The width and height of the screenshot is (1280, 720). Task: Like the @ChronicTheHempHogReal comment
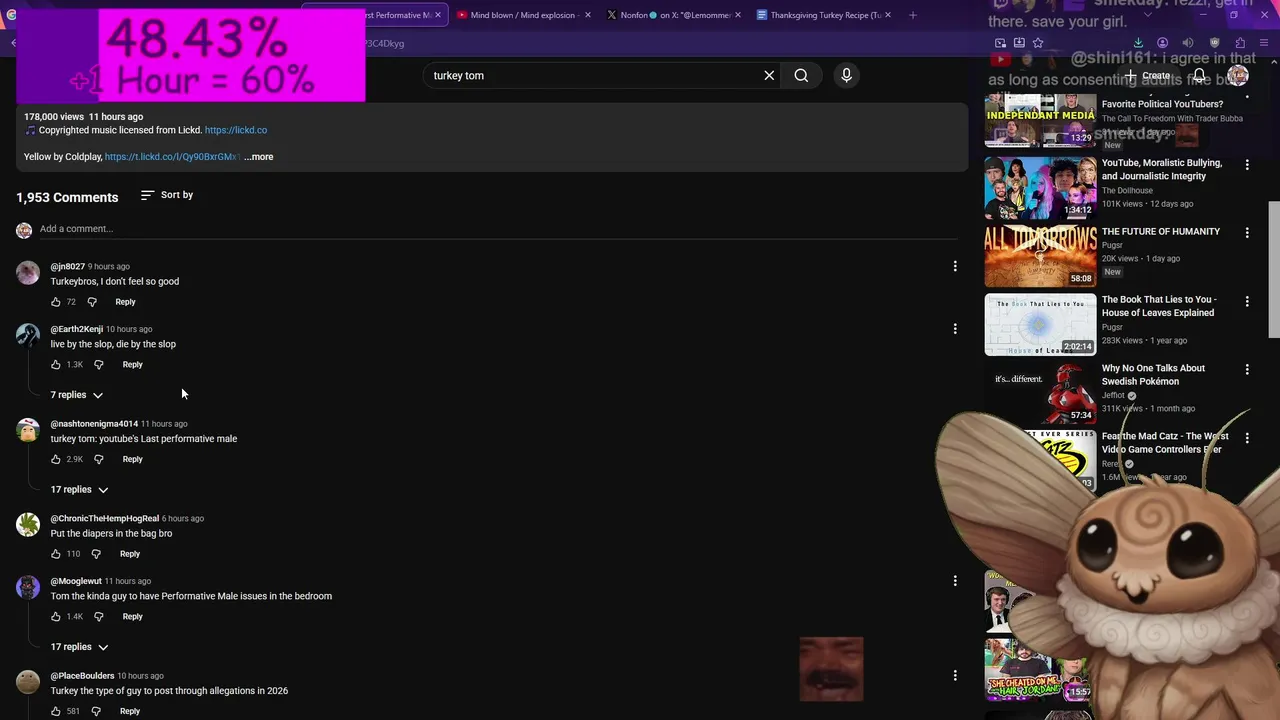[x=56, y=554]
